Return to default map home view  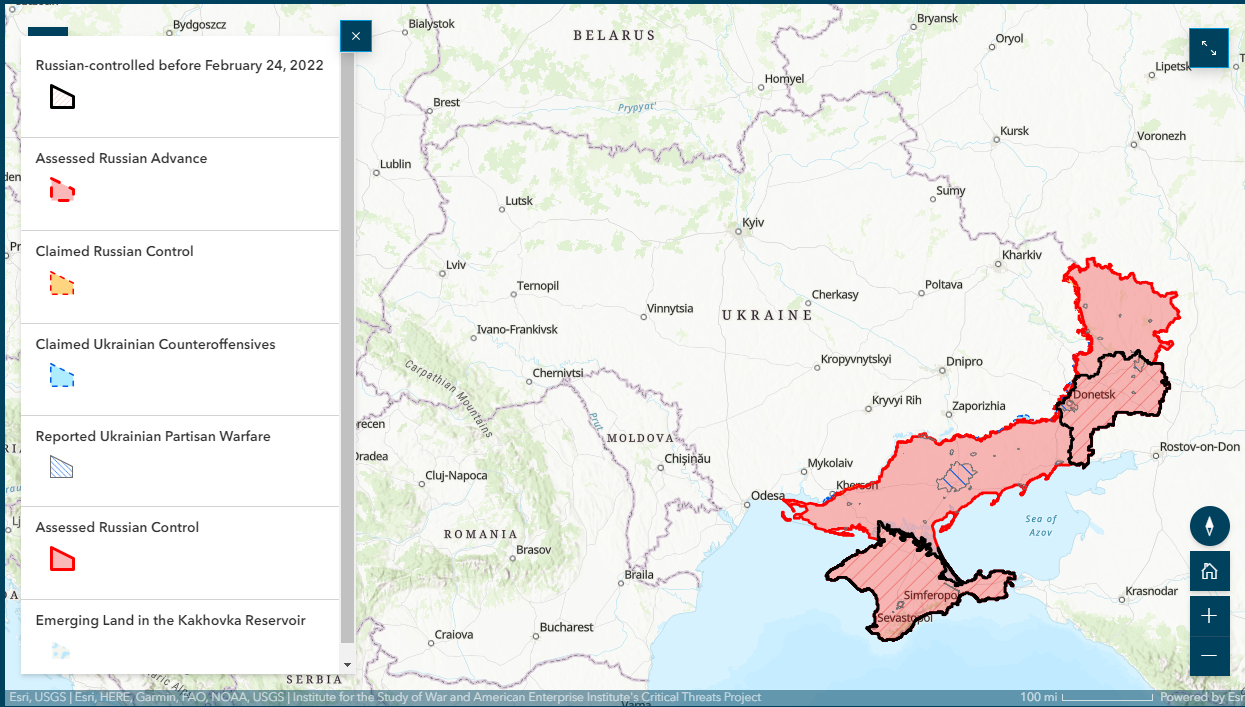[x=1209, y=571]
